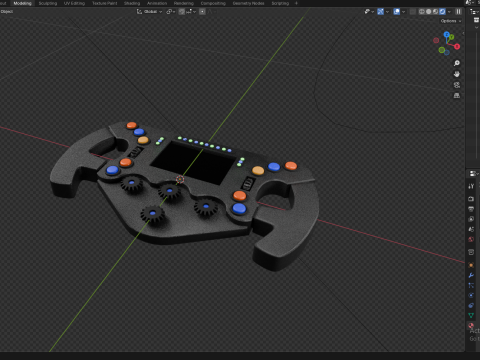The width and height of the screenshot is (480, 360).
Task: Select solid viewport shading
Action: click(x=429, y=12)
